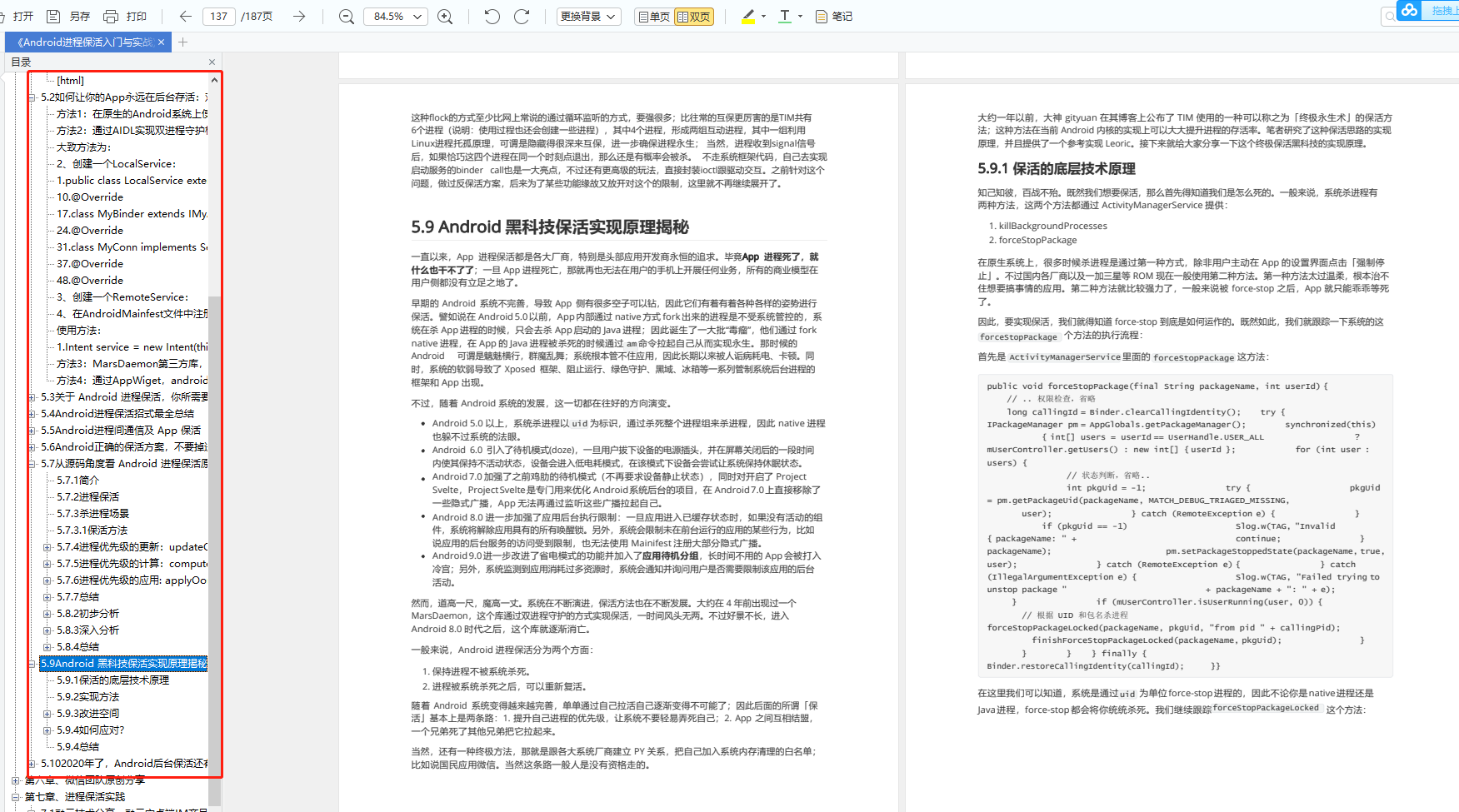The image size is (1459, 812).
Task: Open 5.6Android正确的保活方案 outline item
Action: pos(124,447)
